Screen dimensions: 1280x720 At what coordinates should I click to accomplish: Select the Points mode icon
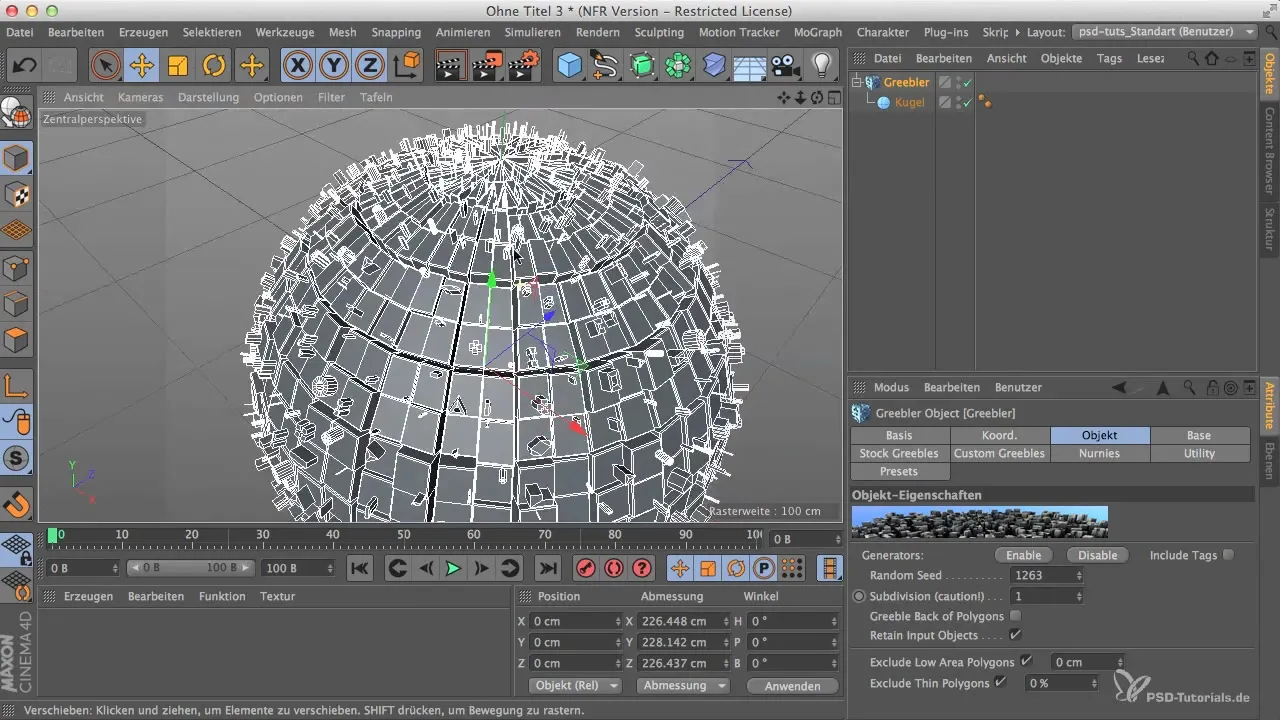(17, 268)
